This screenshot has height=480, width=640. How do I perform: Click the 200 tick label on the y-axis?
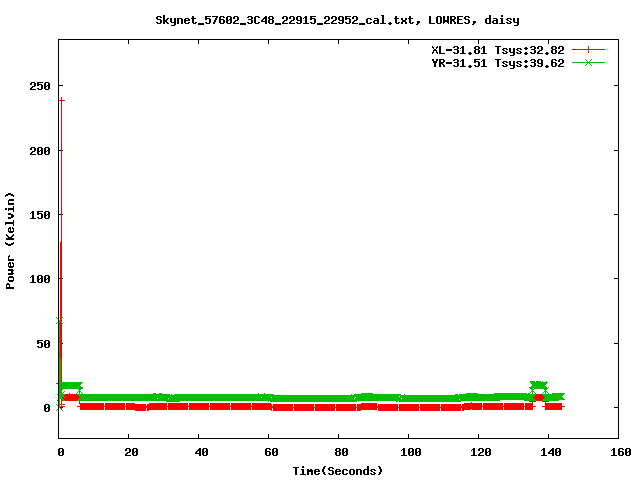pos(39,150)
